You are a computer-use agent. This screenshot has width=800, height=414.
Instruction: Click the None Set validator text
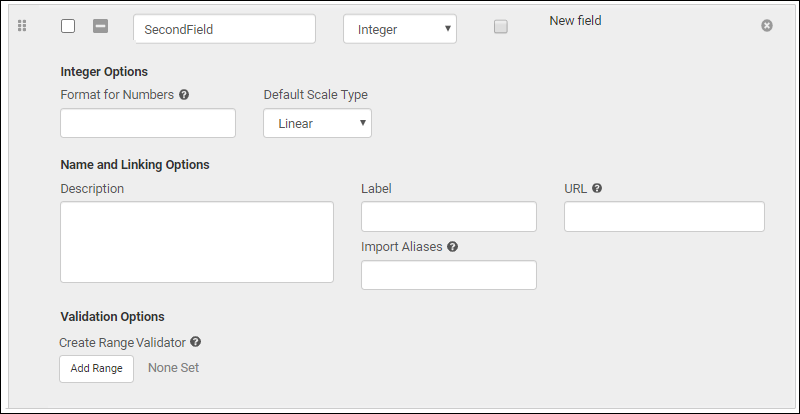click(x=174, y=368)
